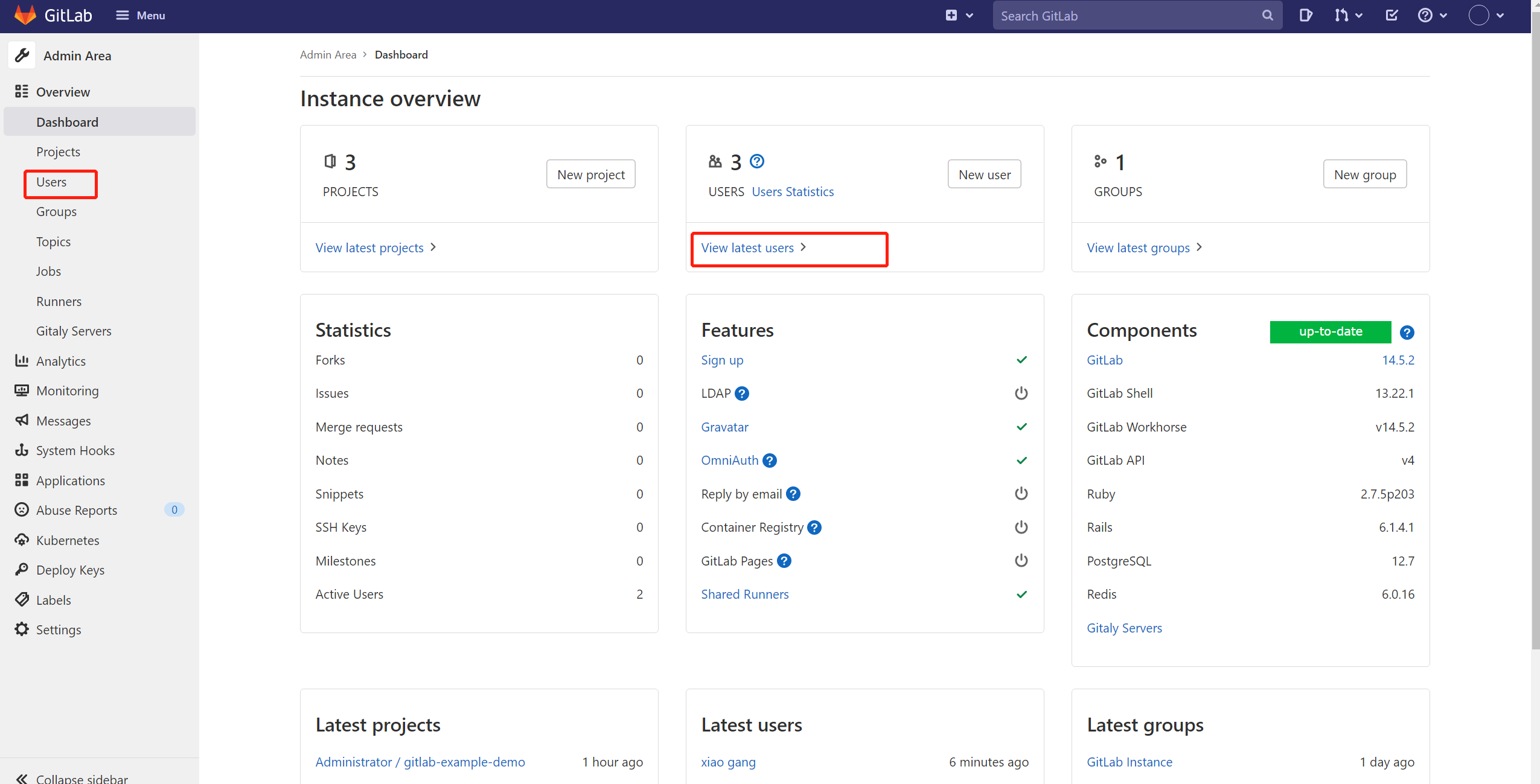Click the 14.5.2 version link
1540x784 pixels.
pos(1398,360)
